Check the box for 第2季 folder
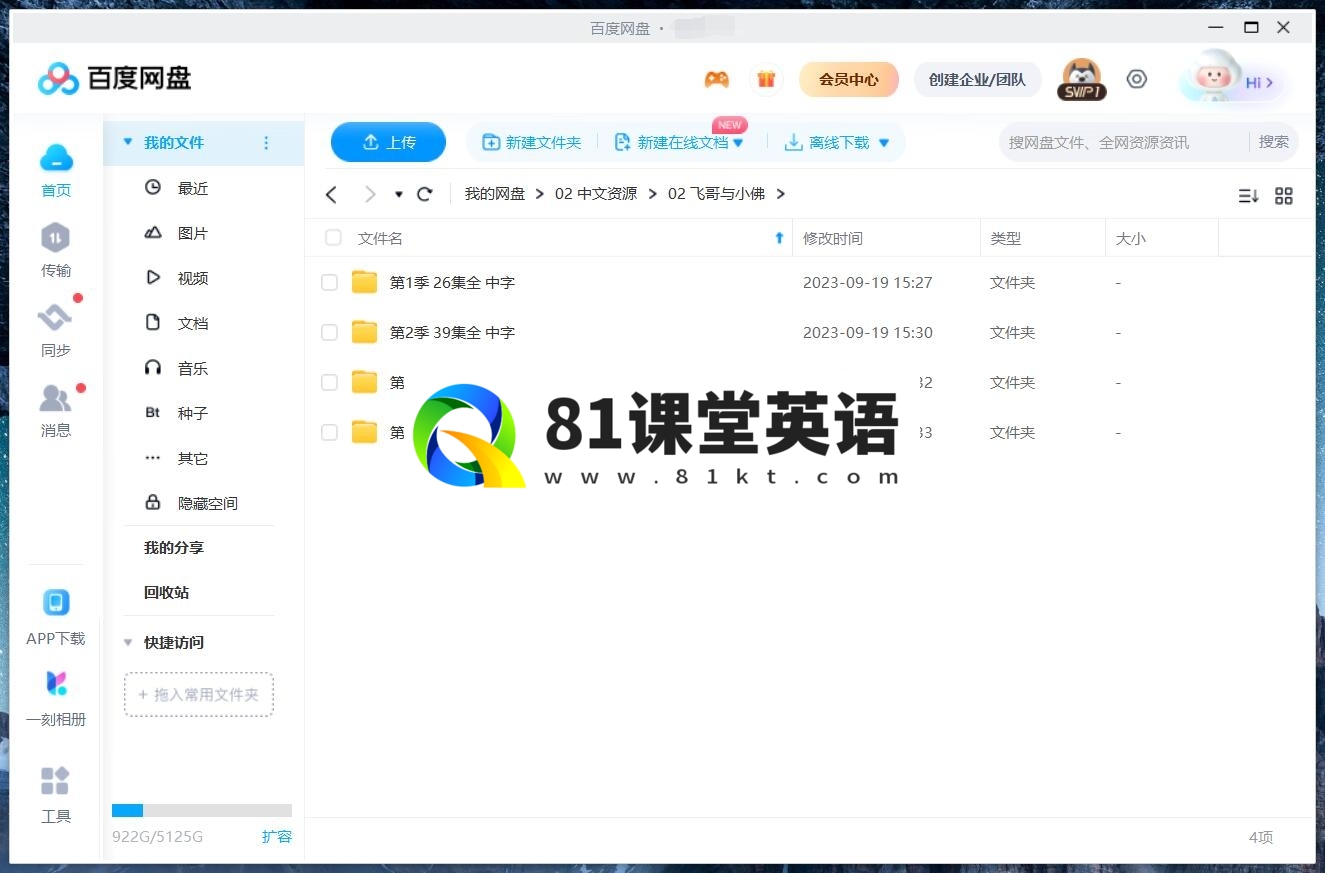 [329, 333]
